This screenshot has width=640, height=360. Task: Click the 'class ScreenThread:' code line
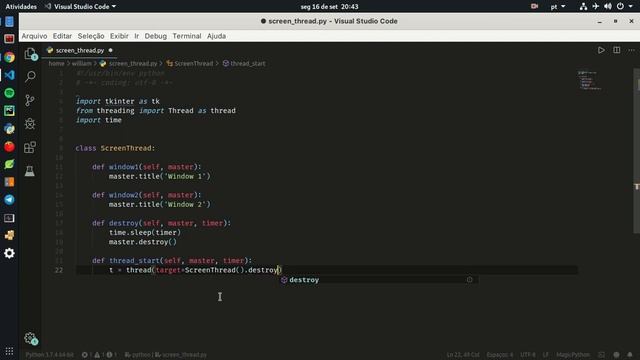click(115, 148)
